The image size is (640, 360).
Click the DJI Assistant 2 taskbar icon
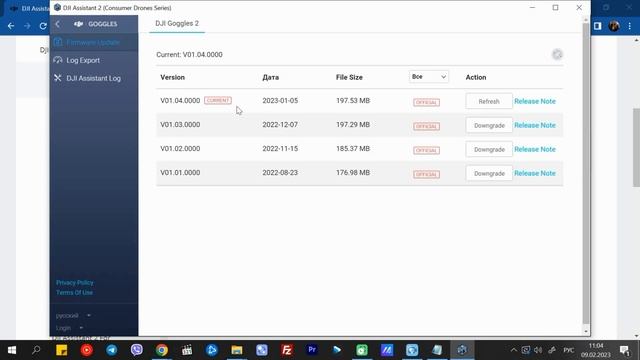[462, 350]
